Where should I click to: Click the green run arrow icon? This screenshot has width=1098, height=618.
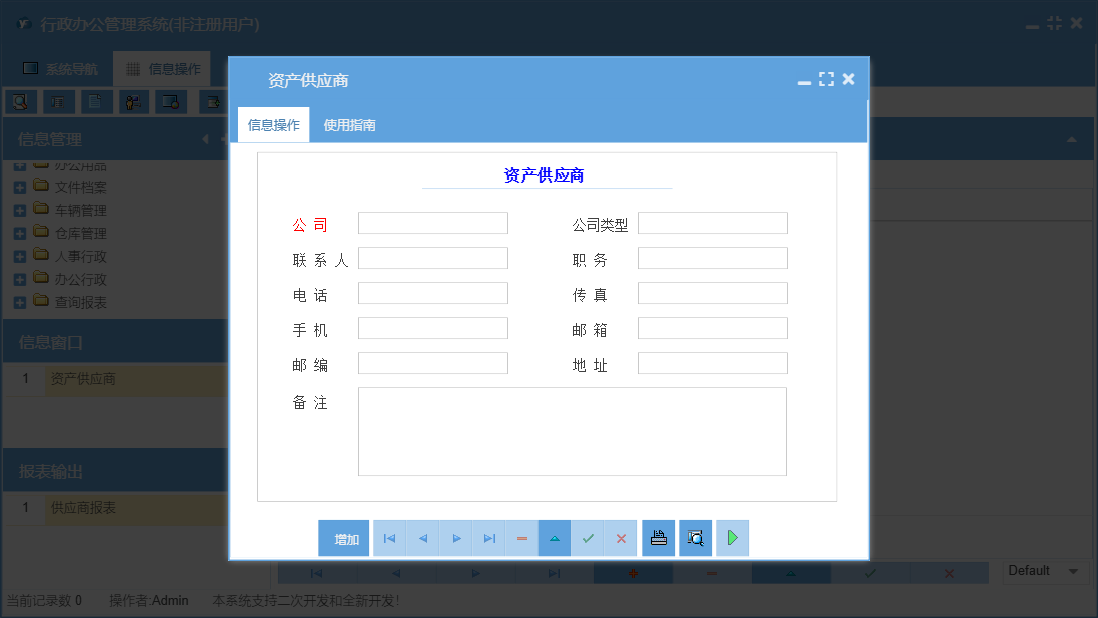coord(732,538)
